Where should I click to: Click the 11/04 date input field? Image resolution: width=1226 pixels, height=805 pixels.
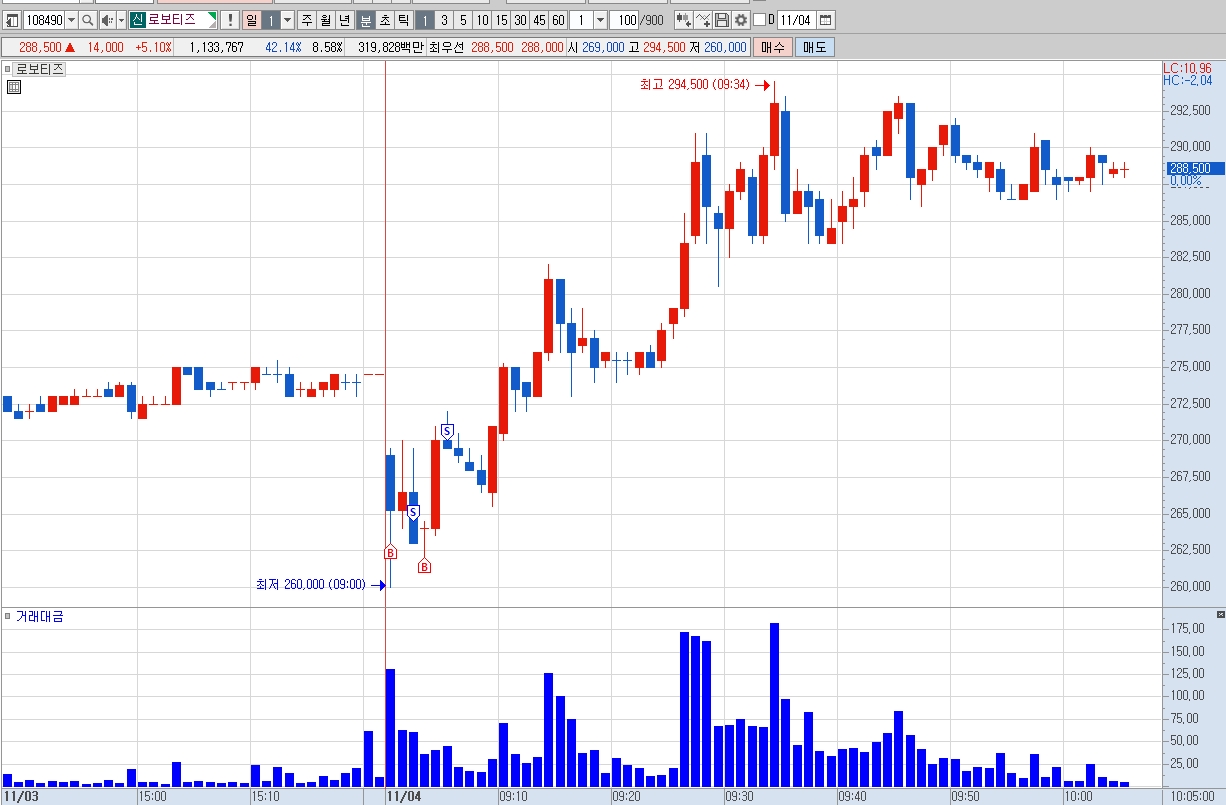click(x=796, y=20)
